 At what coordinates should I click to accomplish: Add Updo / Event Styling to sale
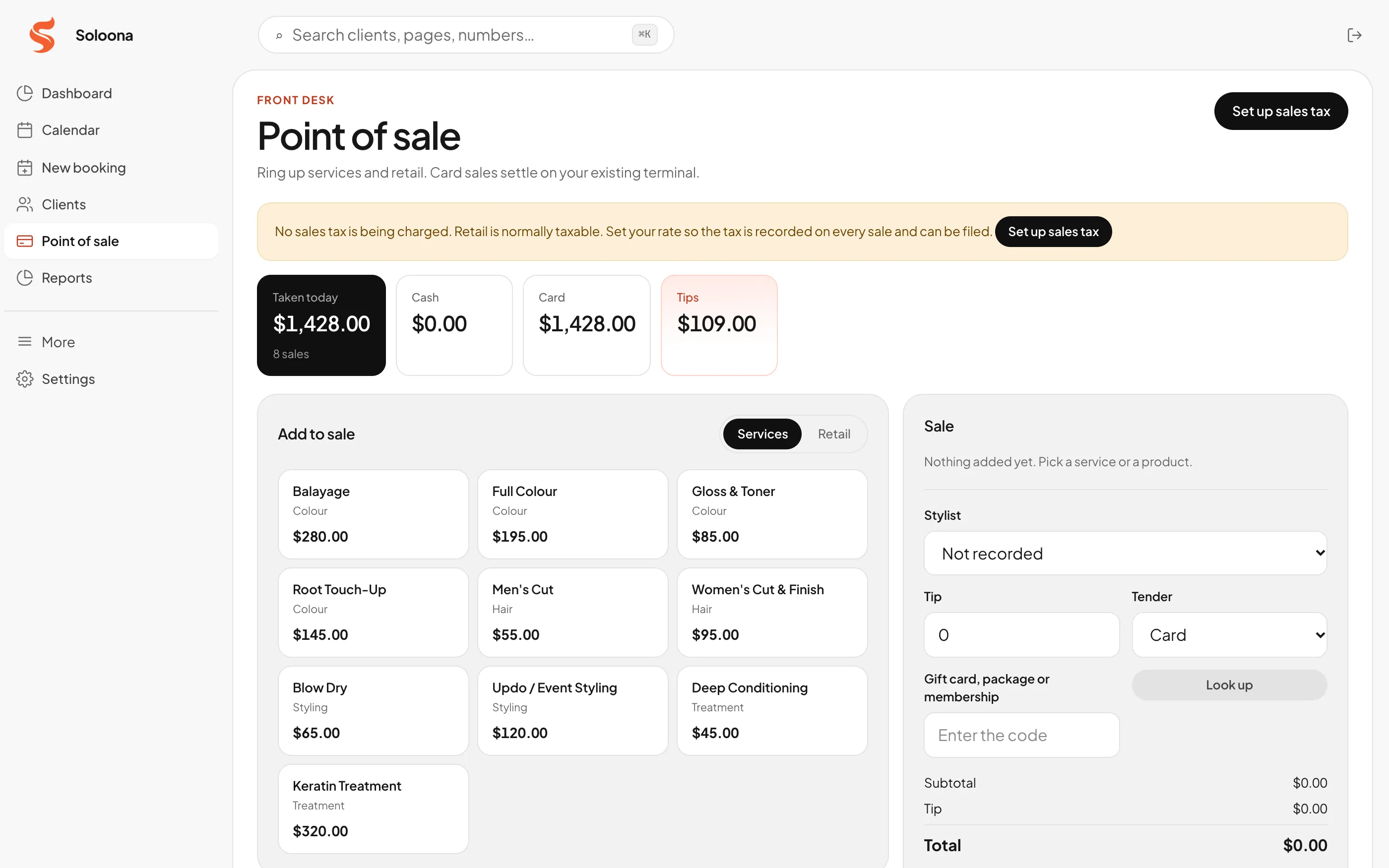coord(572,711)
